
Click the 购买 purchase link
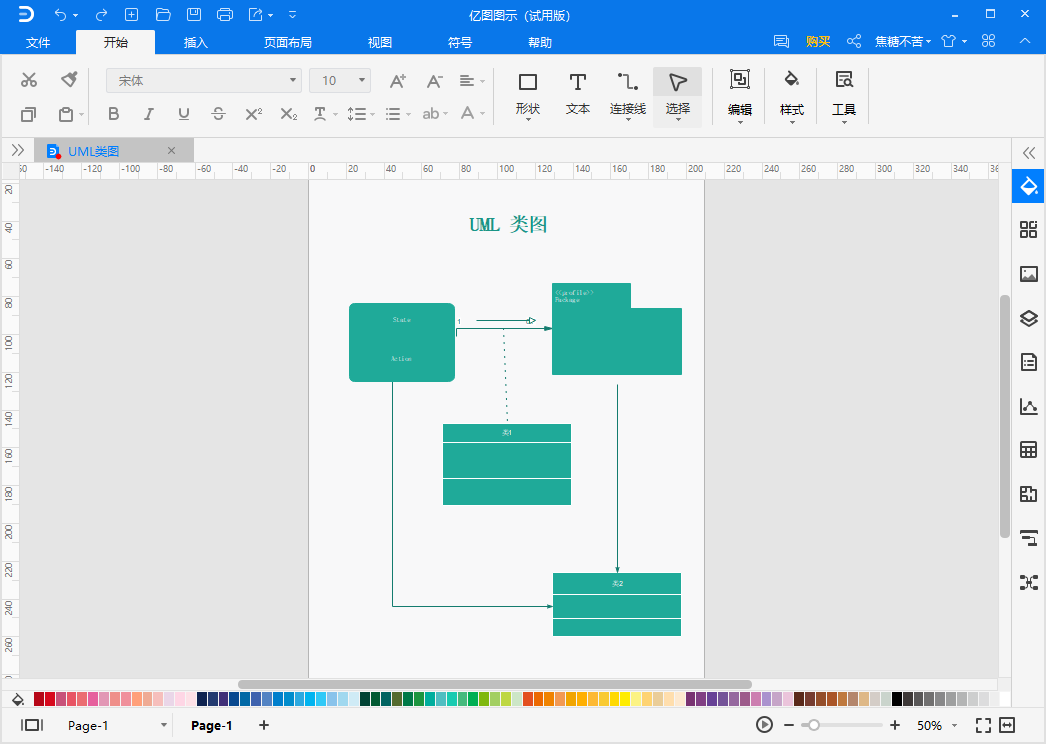[x=818, y=41]
